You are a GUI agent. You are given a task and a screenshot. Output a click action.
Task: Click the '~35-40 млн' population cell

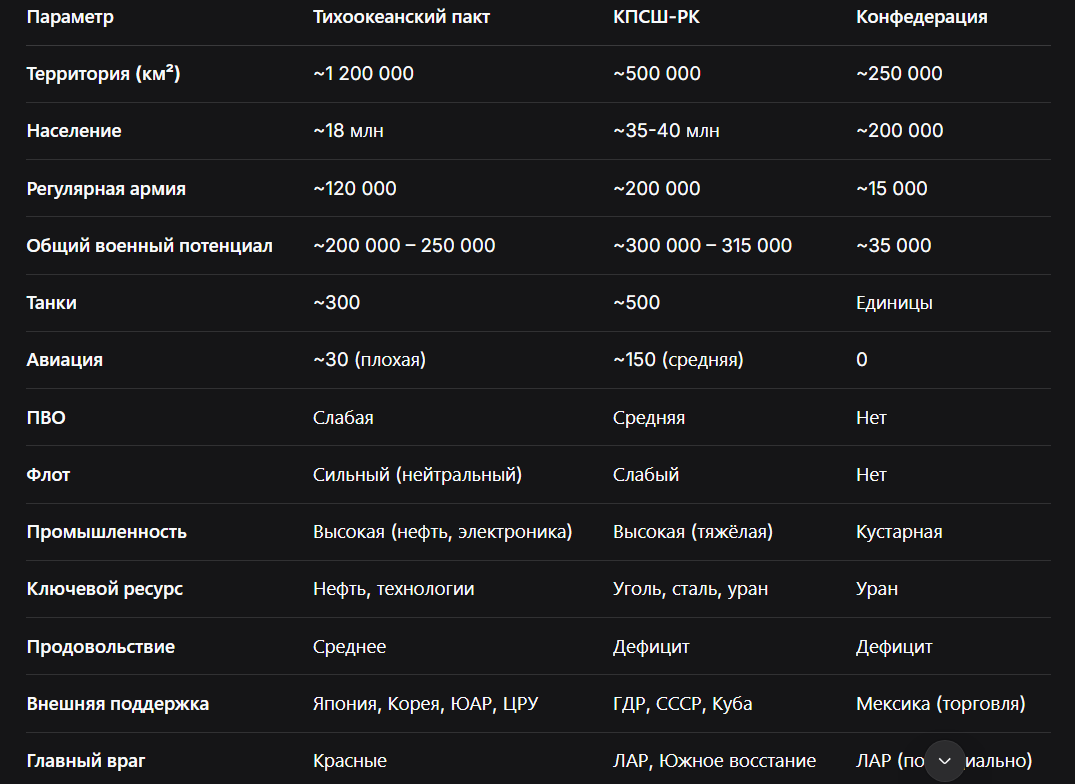click(x=666, y=131)
